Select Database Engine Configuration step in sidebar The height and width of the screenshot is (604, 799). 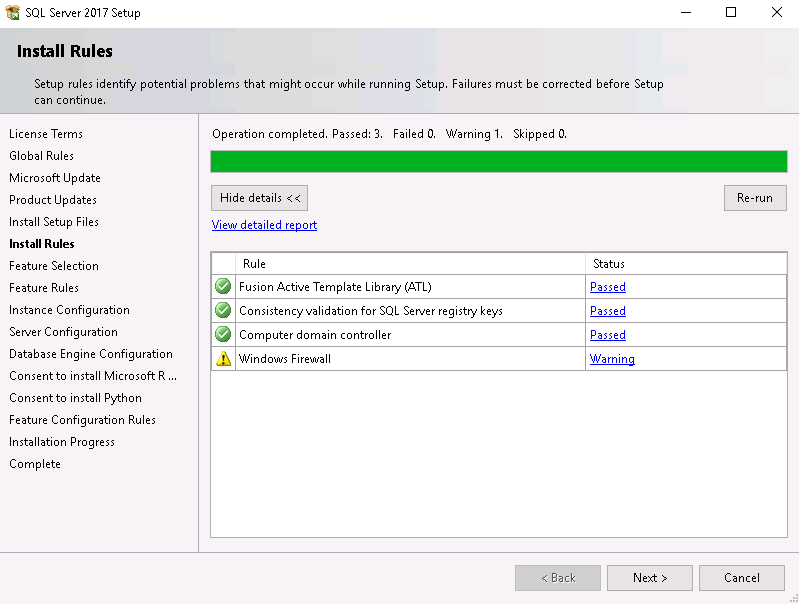pyautogui.click(x=91, y=354)
